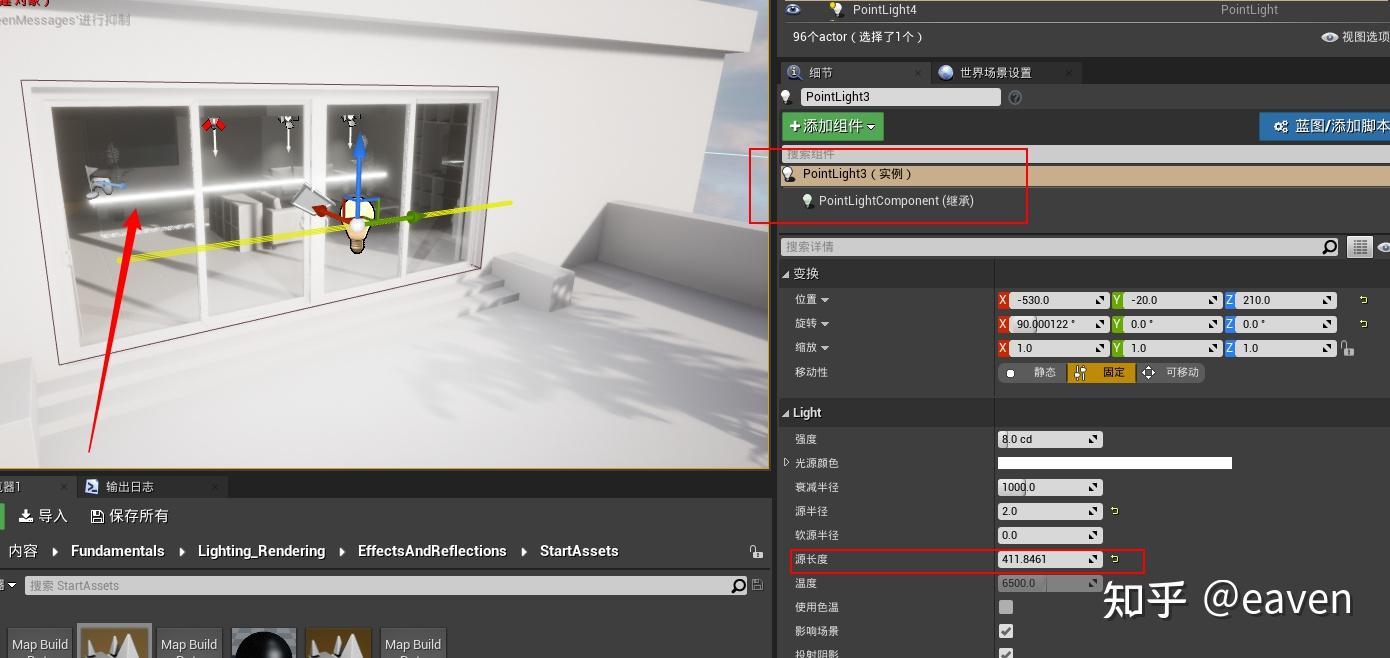
Task: Click the details search magnifier icon
Action: [1329, 246]
